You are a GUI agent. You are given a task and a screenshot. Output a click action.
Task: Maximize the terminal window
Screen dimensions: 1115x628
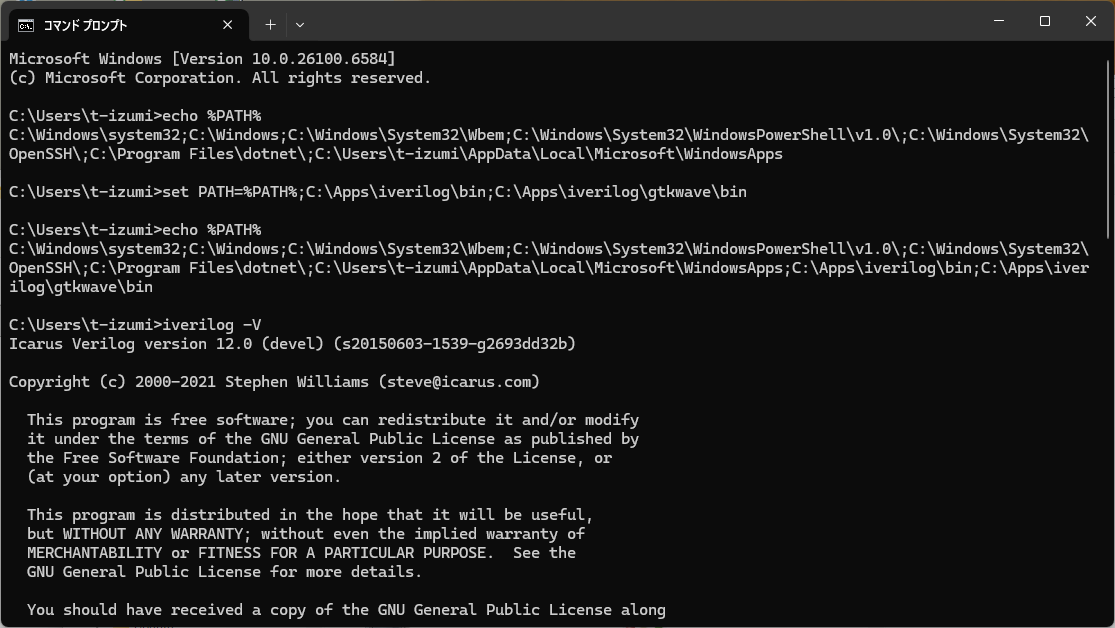coord(1044,21)
